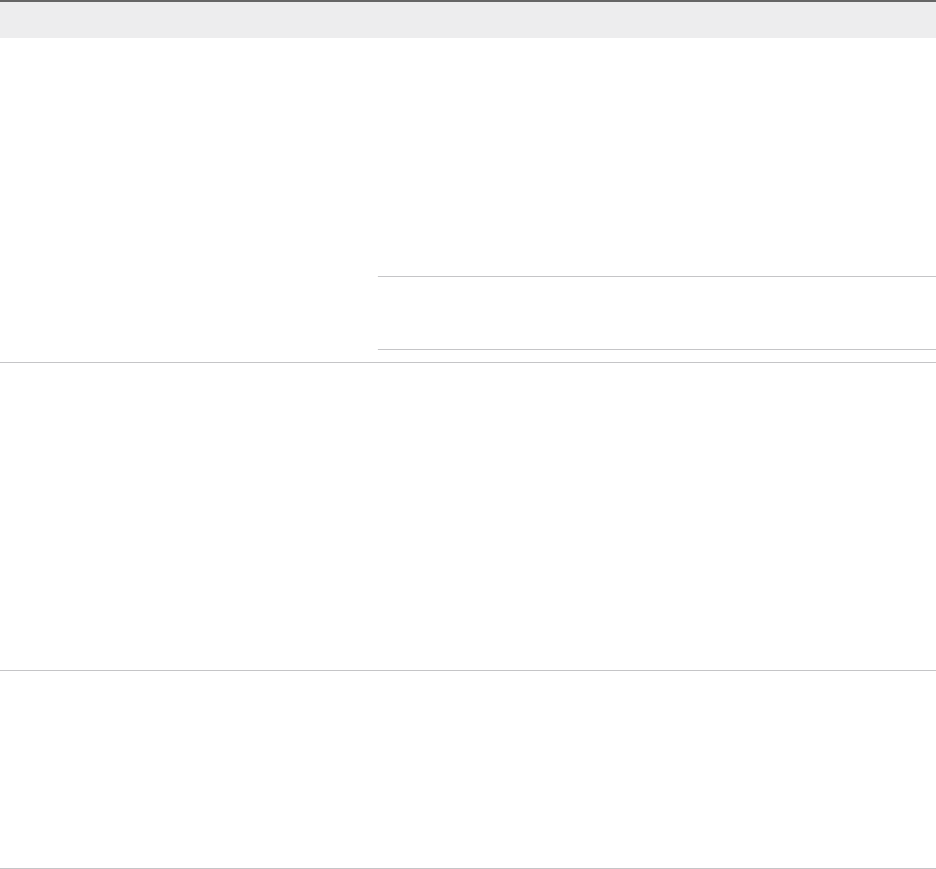Viewport: 936px width, 869px height.
Task: Click the upper rule of the inset box
Action: pos(656,276)
